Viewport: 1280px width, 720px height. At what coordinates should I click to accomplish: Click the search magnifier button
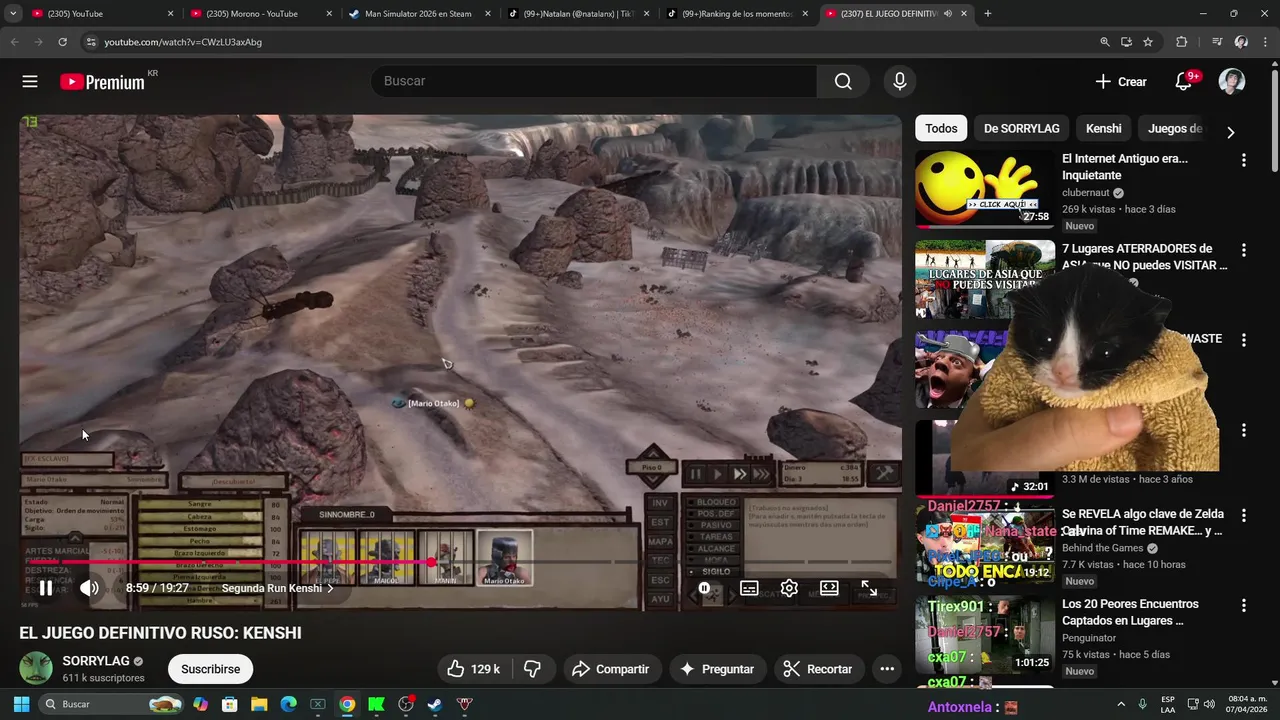tap(843, 81)
